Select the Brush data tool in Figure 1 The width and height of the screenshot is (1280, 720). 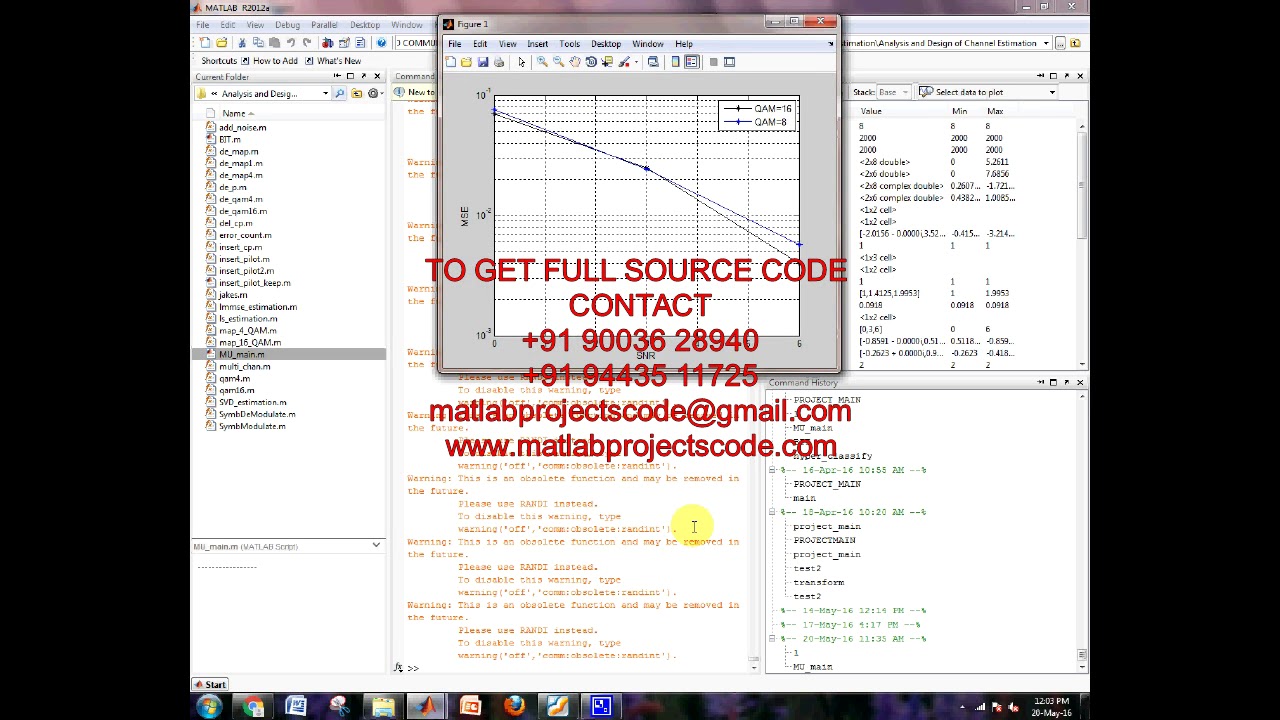(x=624, y=62)
